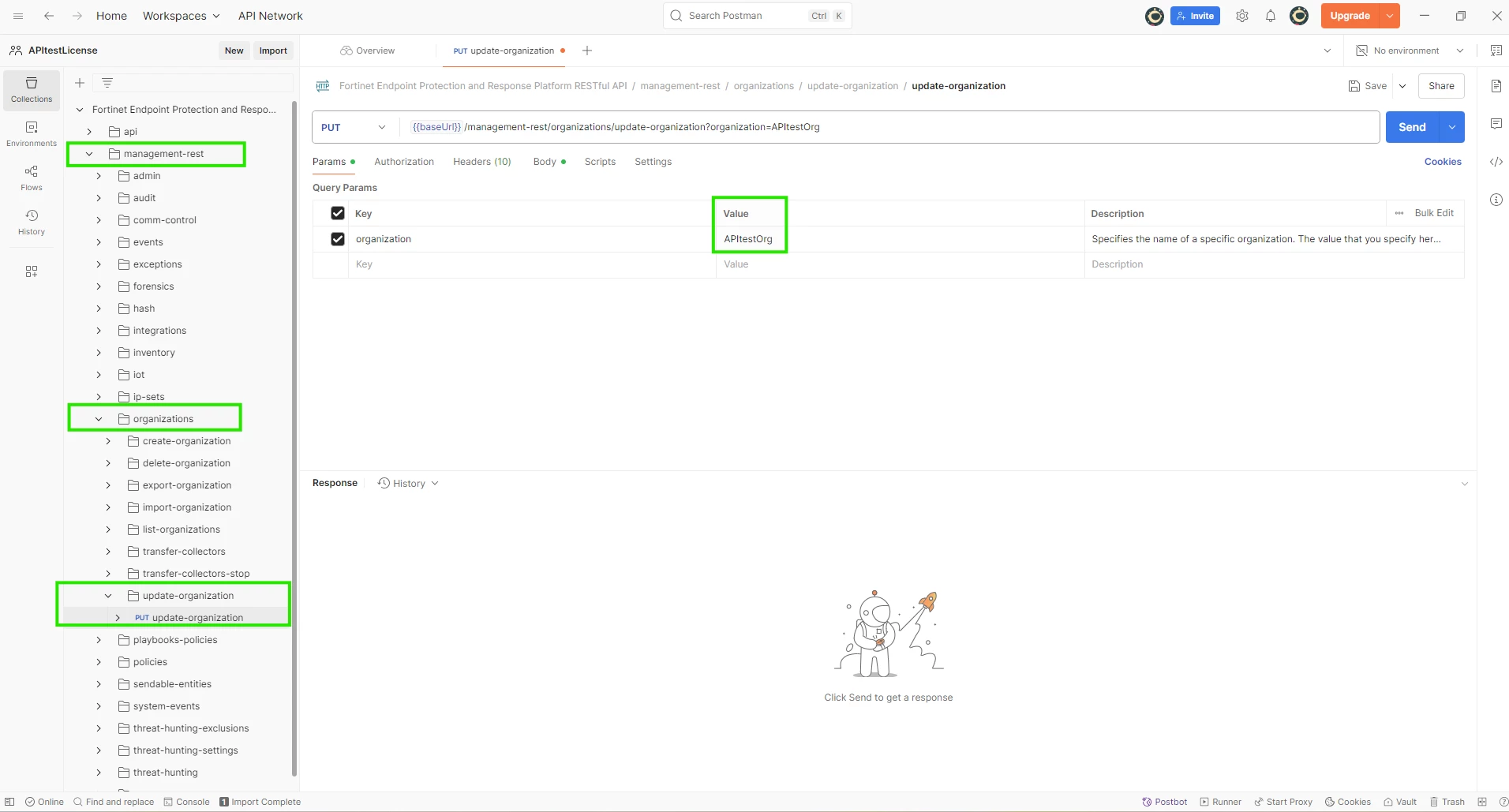Create new collection with plus icon

click(80, 83)
